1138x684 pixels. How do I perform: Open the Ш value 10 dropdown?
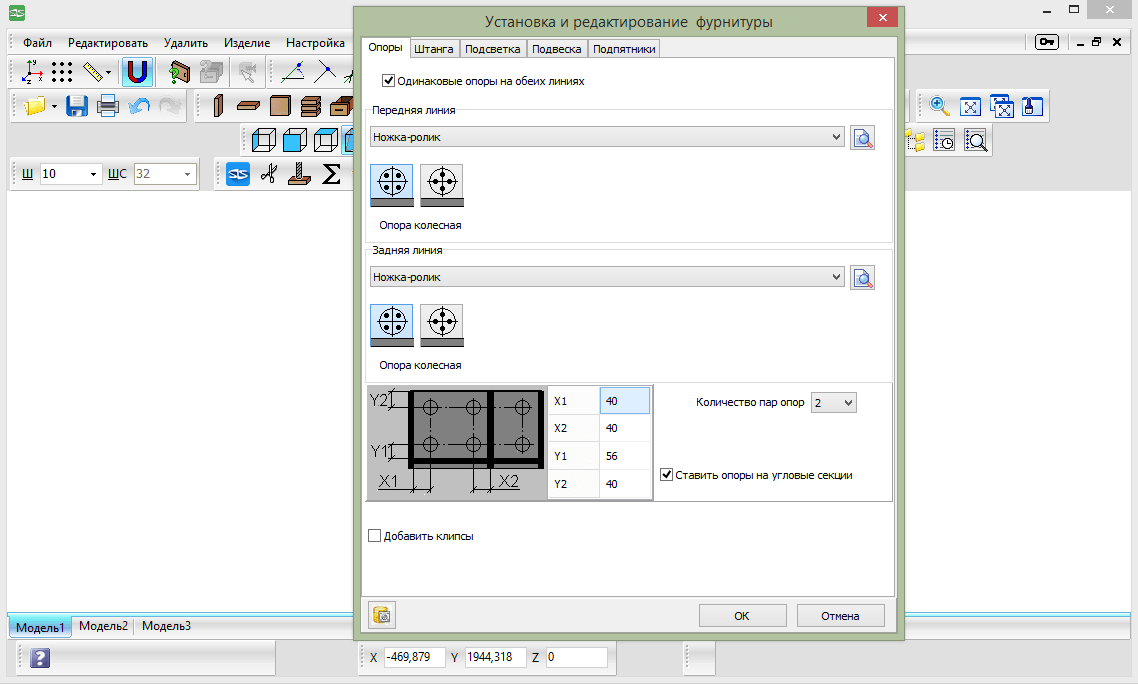(x=93, y=174)
